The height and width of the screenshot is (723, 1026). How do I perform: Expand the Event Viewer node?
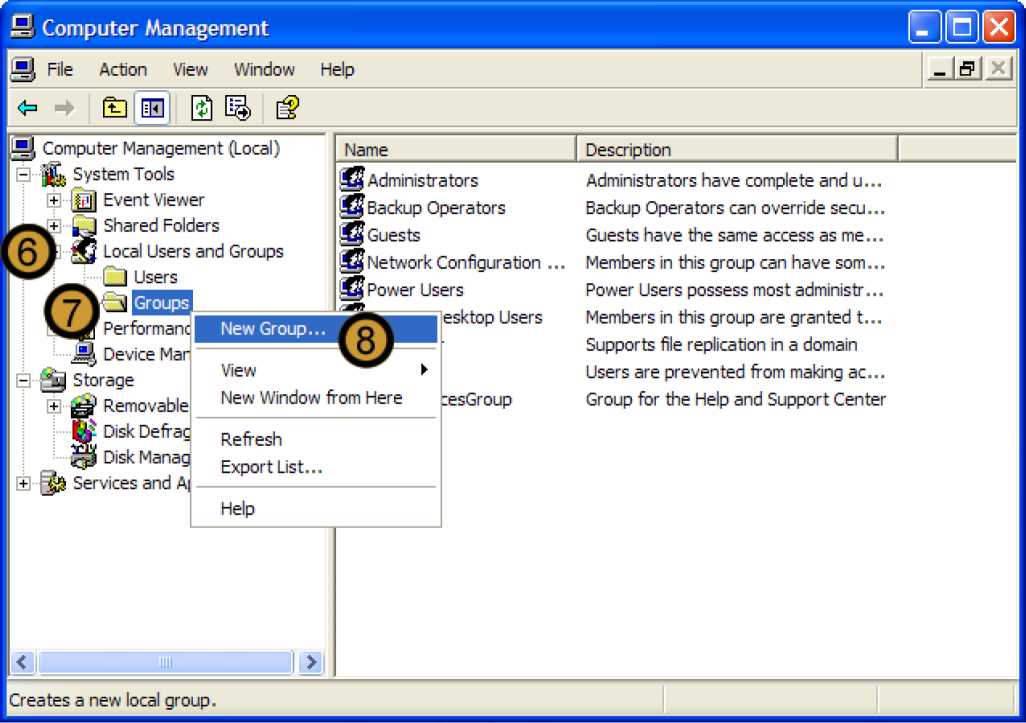54,200
